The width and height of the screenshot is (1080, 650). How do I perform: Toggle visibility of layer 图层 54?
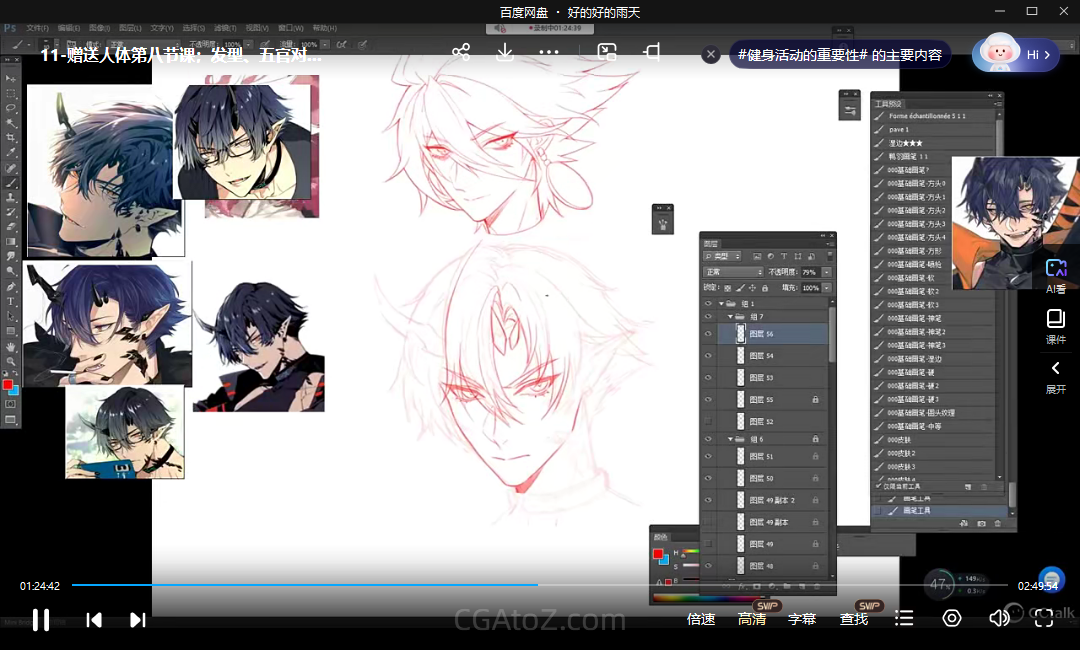708,356
